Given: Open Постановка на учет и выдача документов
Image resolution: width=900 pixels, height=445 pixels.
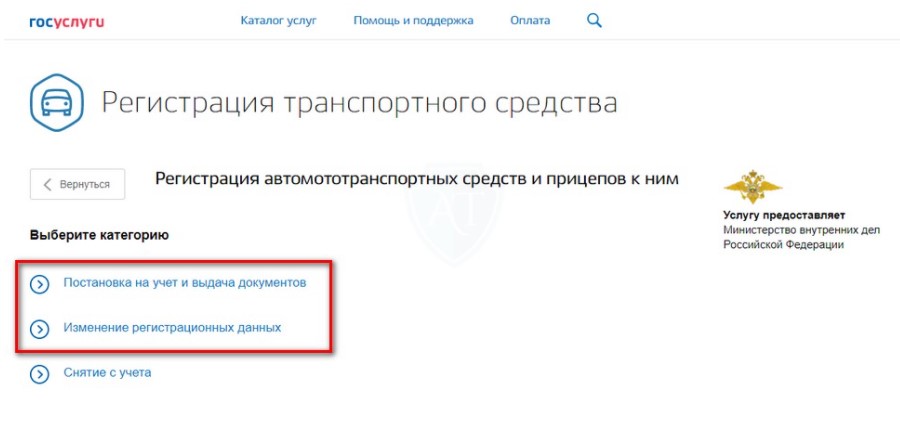Looking at the screenshot, I should pos(185,283).
